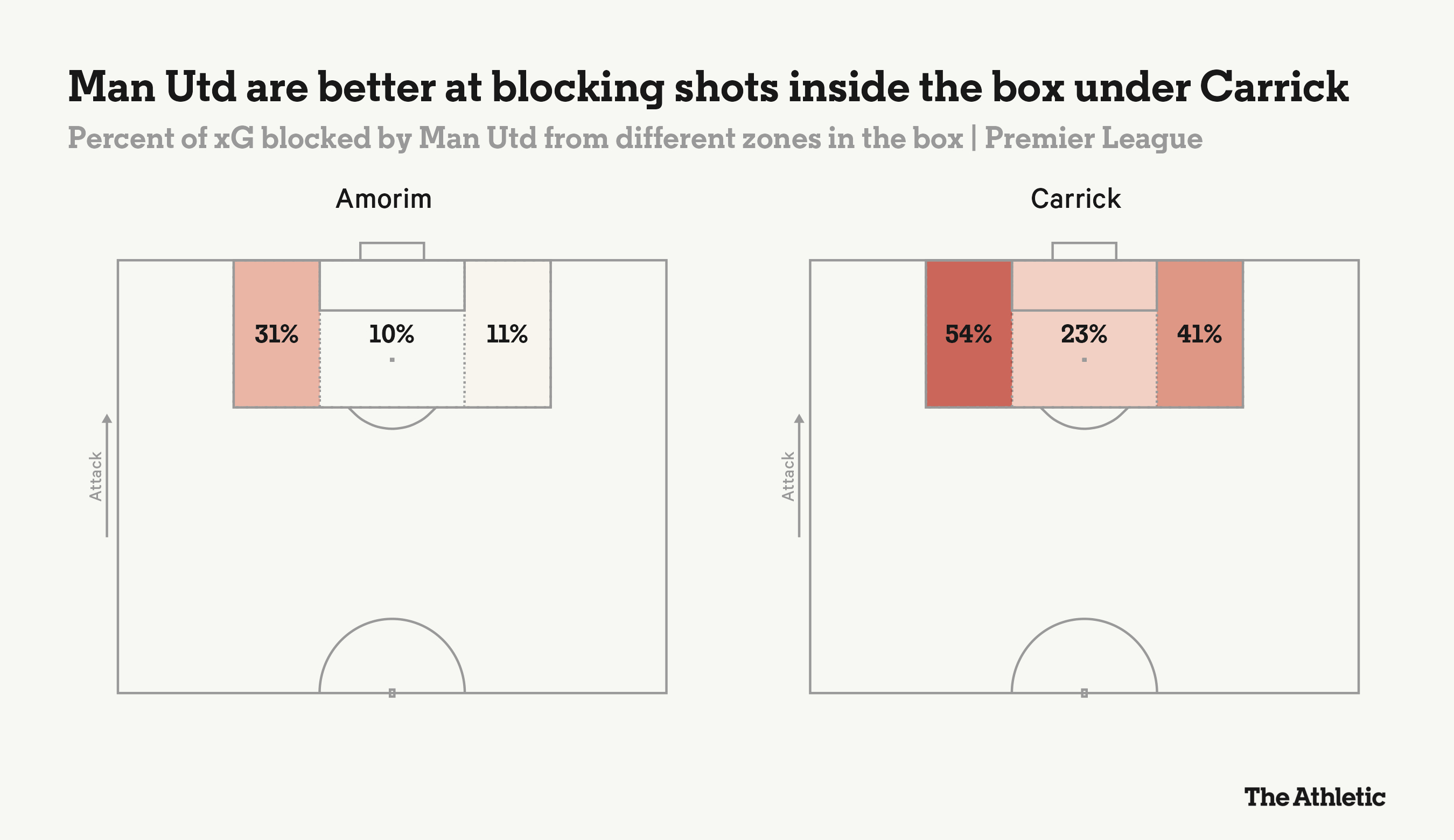Click The Athletic logo
This screenshot has height=840, width=1454.
coord(1315,797)
